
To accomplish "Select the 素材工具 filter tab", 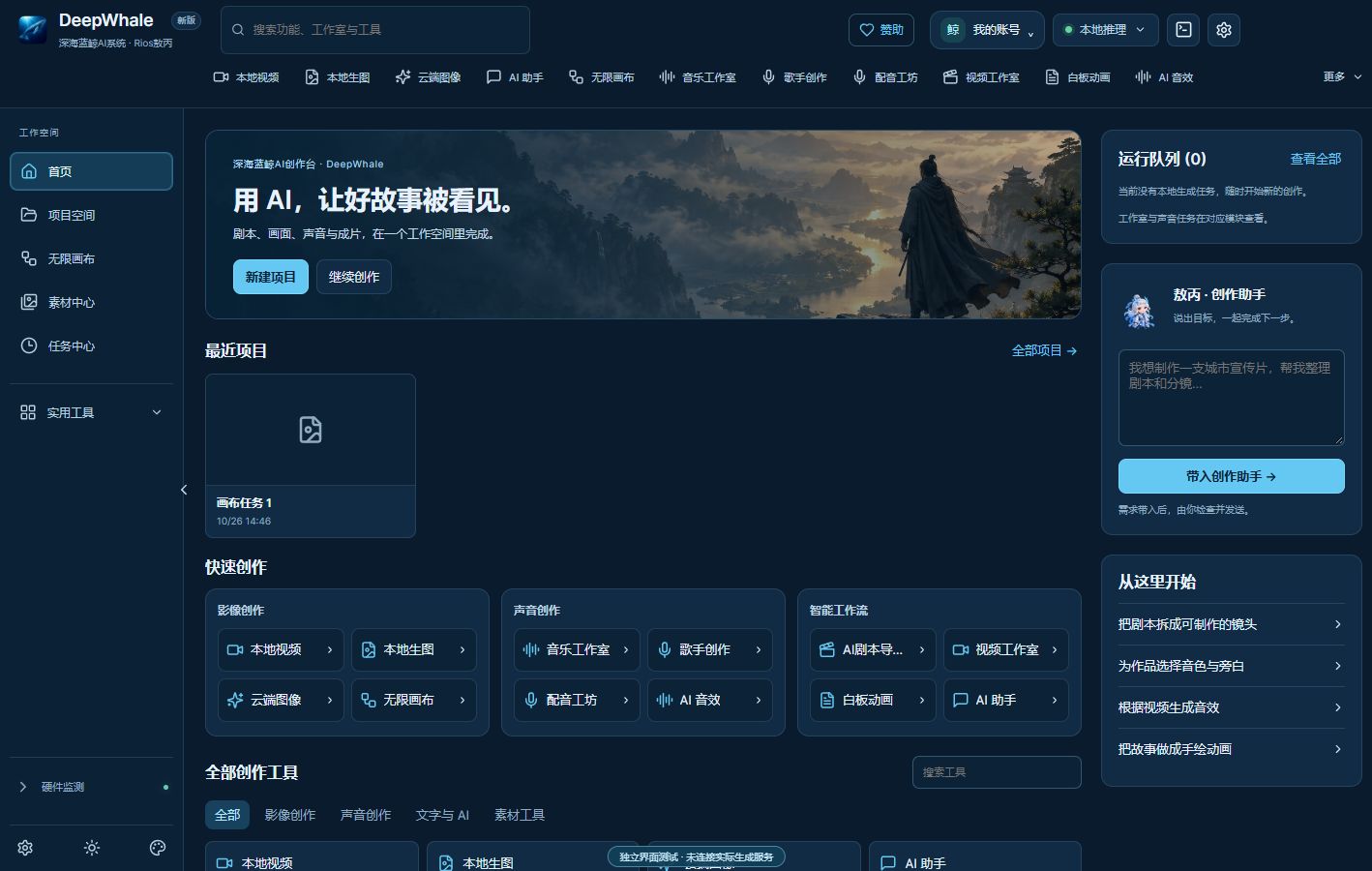I will click(x=520, y=815).
